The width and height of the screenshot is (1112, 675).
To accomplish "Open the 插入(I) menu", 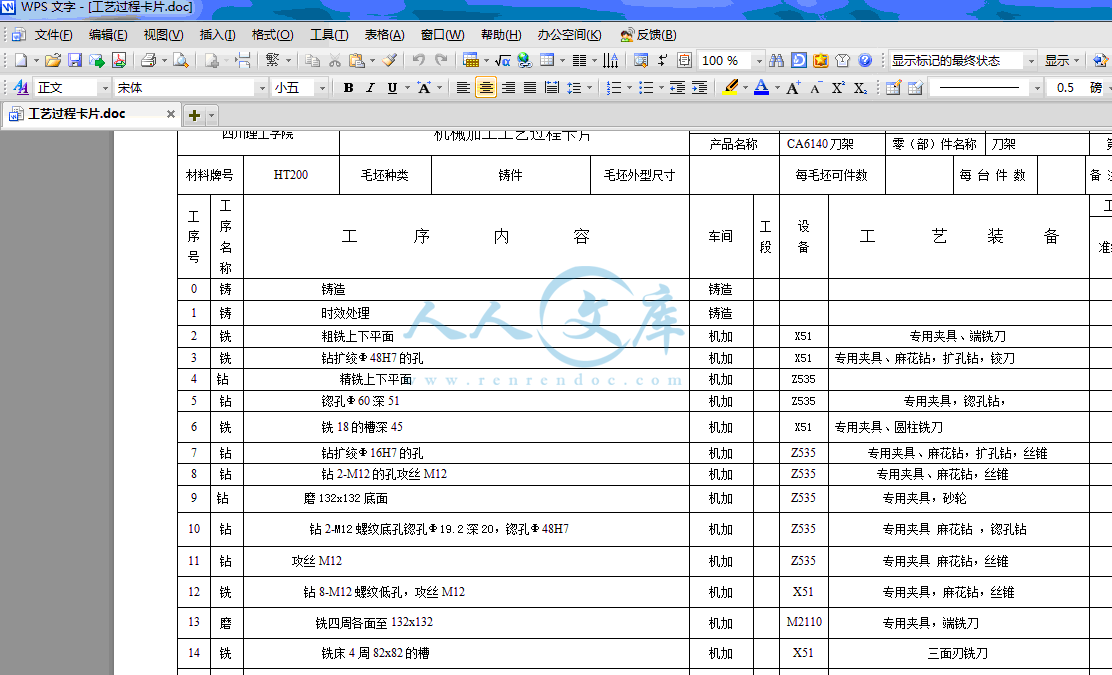I will pos(218,35).
